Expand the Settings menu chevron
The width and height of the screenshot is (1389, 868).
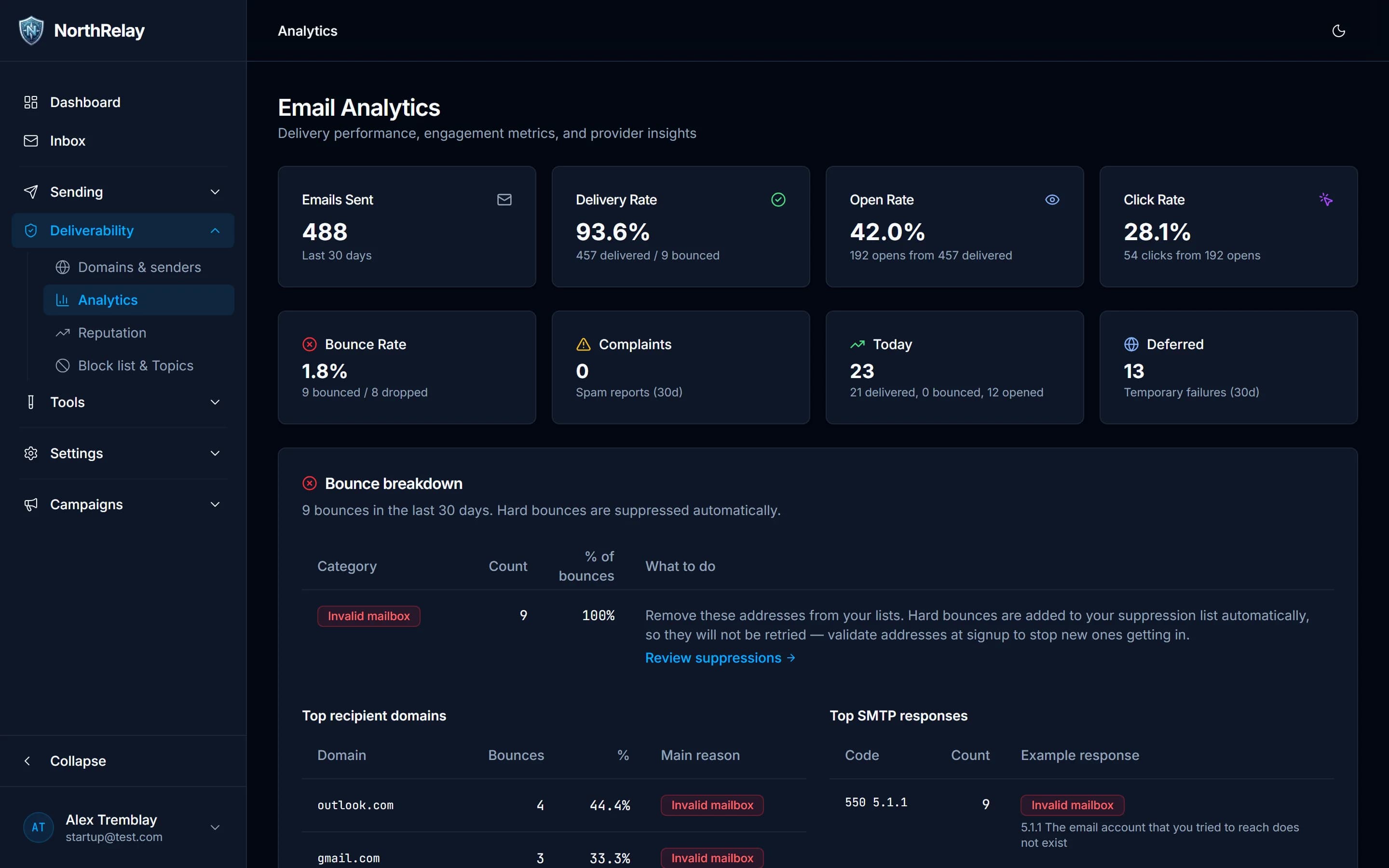click(x=215, y=453)
